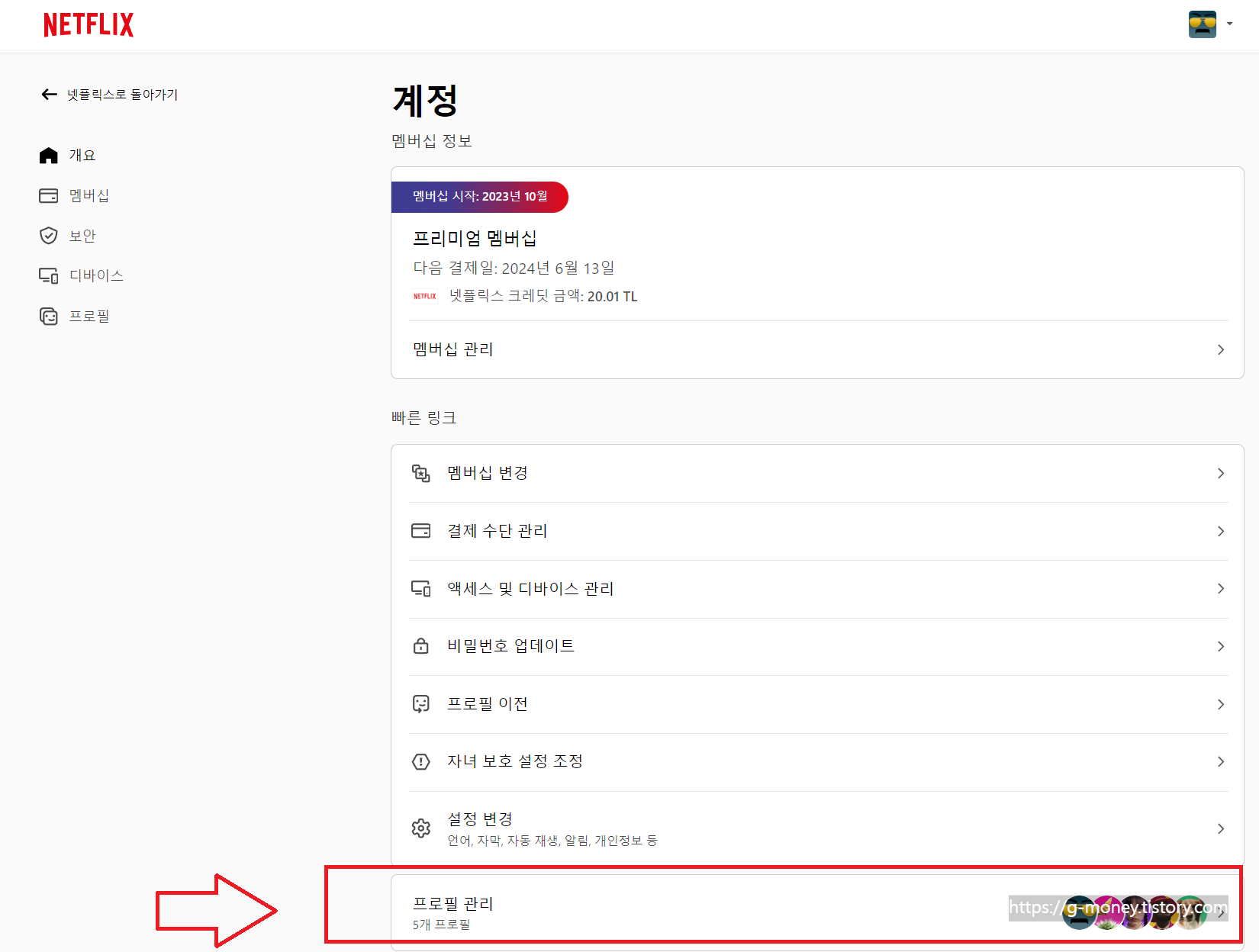
Task: Click the small Netflix credit logo
Action: (425, 296)
